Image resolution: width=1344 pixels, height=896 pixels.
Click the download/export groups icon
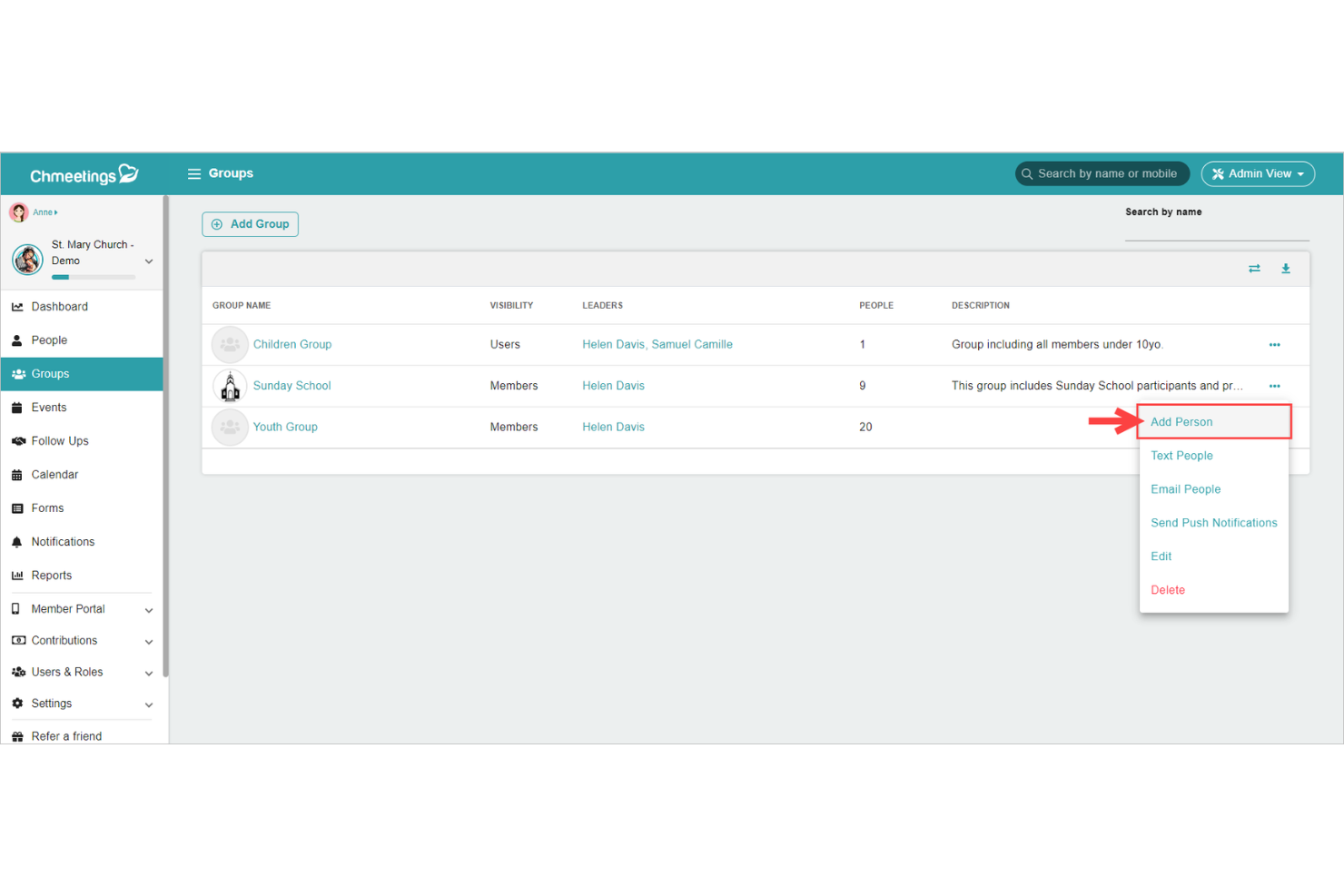(1286, 269)
